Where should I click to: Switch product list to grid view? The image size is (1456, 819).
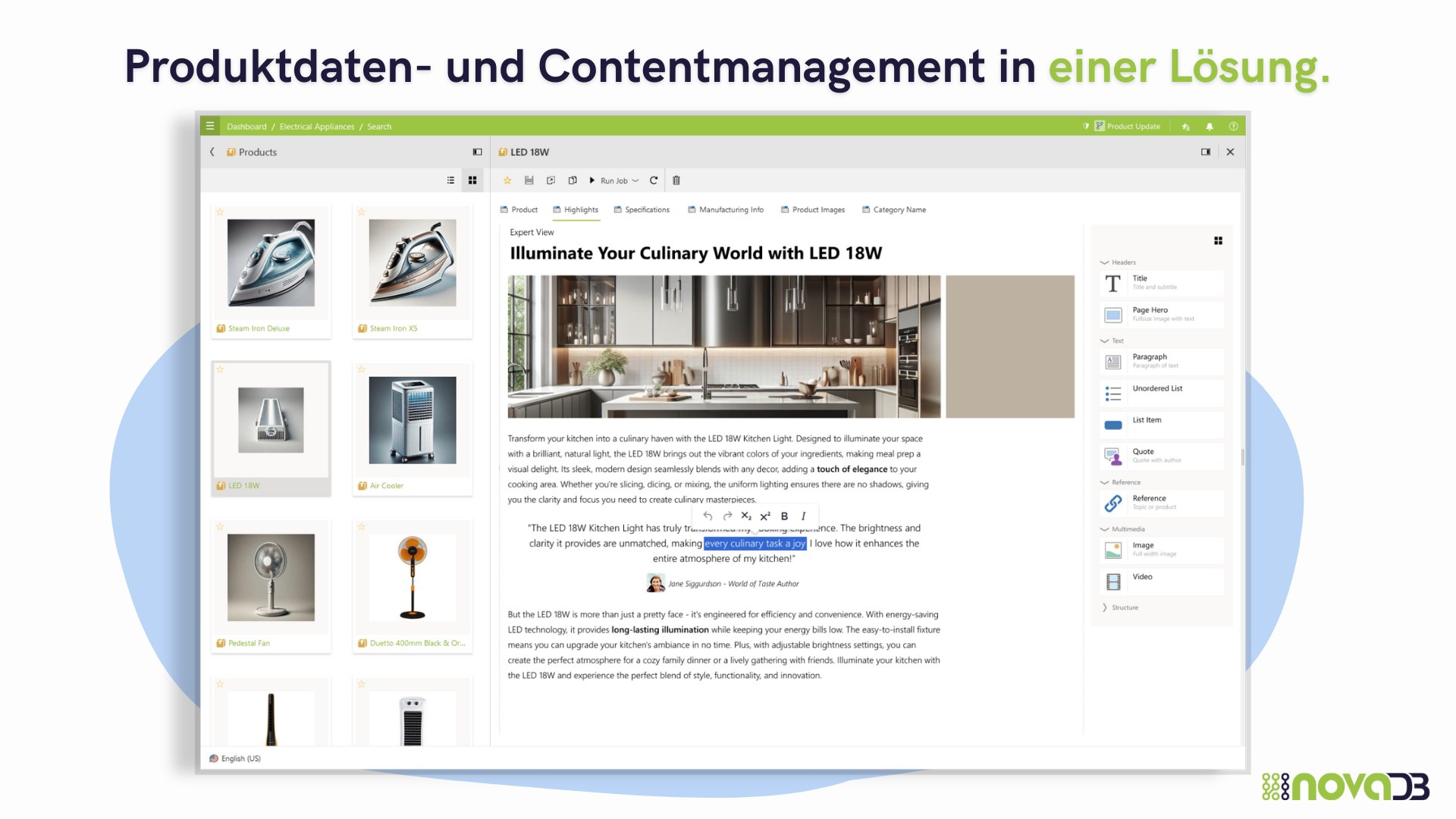(x=472, y=180)
